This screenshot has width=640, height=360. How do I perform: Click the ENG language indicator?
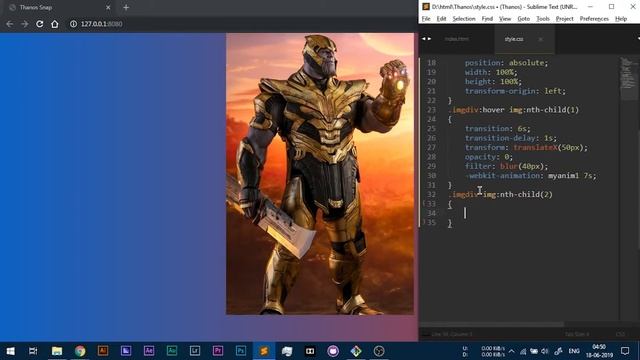(574, 351)
